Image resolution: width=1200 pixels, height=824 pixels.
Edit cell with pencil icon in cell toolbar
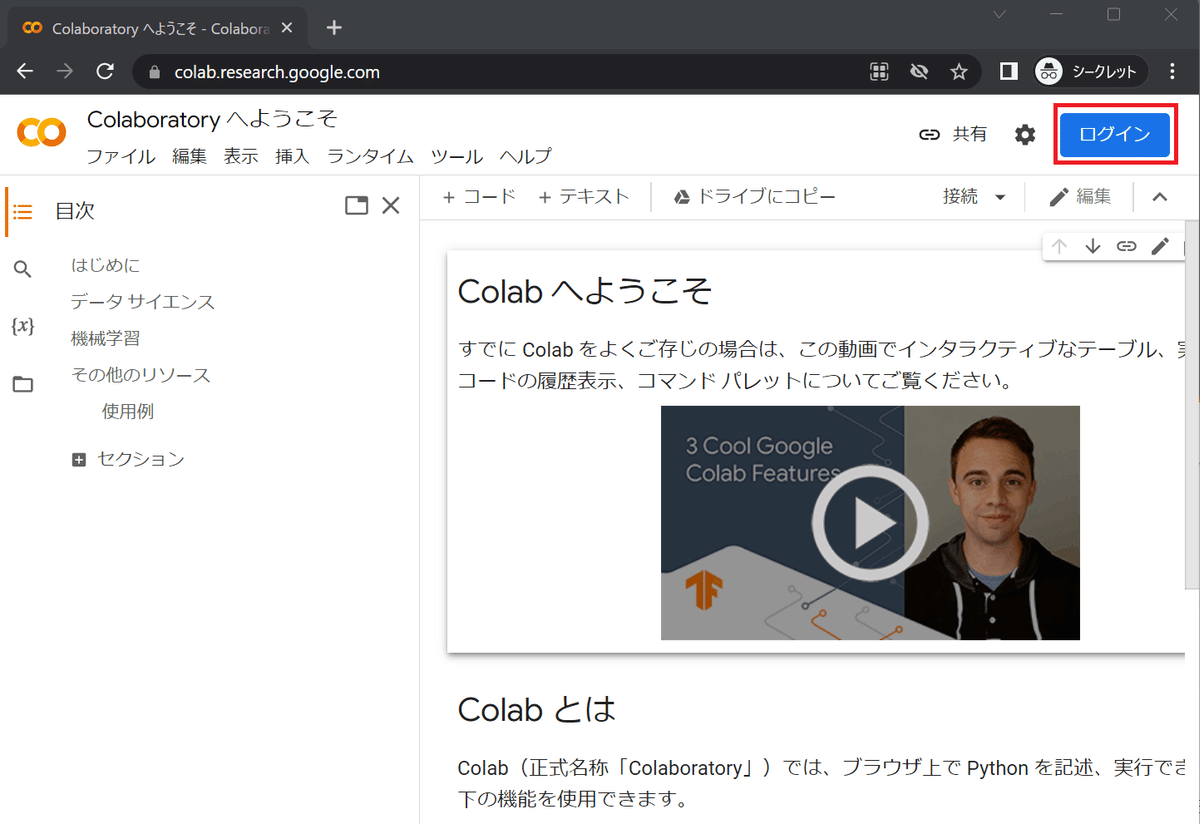click(1160, 246)
